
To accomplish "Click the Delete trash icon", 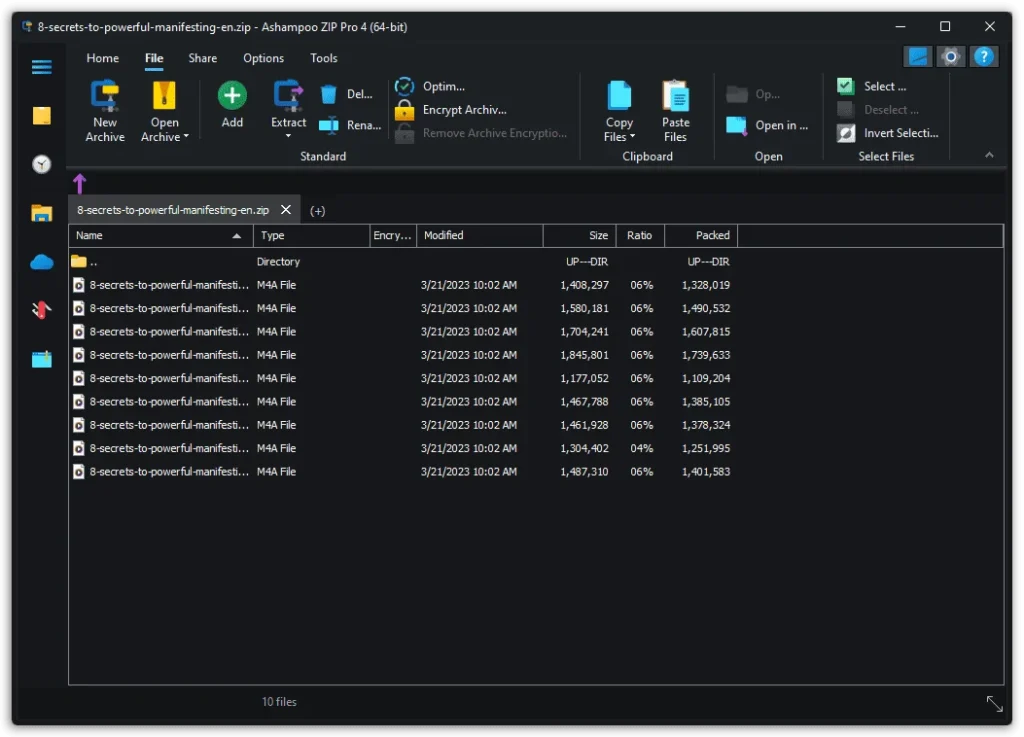I will tap(328, 95).
